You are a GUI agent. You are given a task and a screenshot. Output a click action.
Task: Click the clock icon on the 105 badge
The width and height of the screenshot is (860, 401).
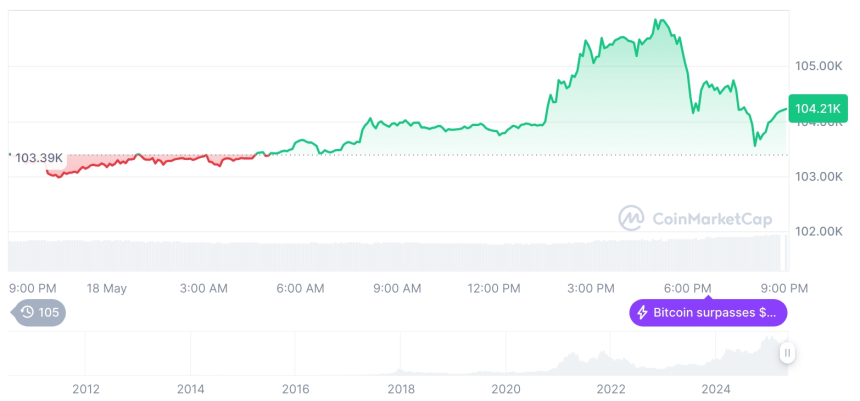tap(27, 312)
